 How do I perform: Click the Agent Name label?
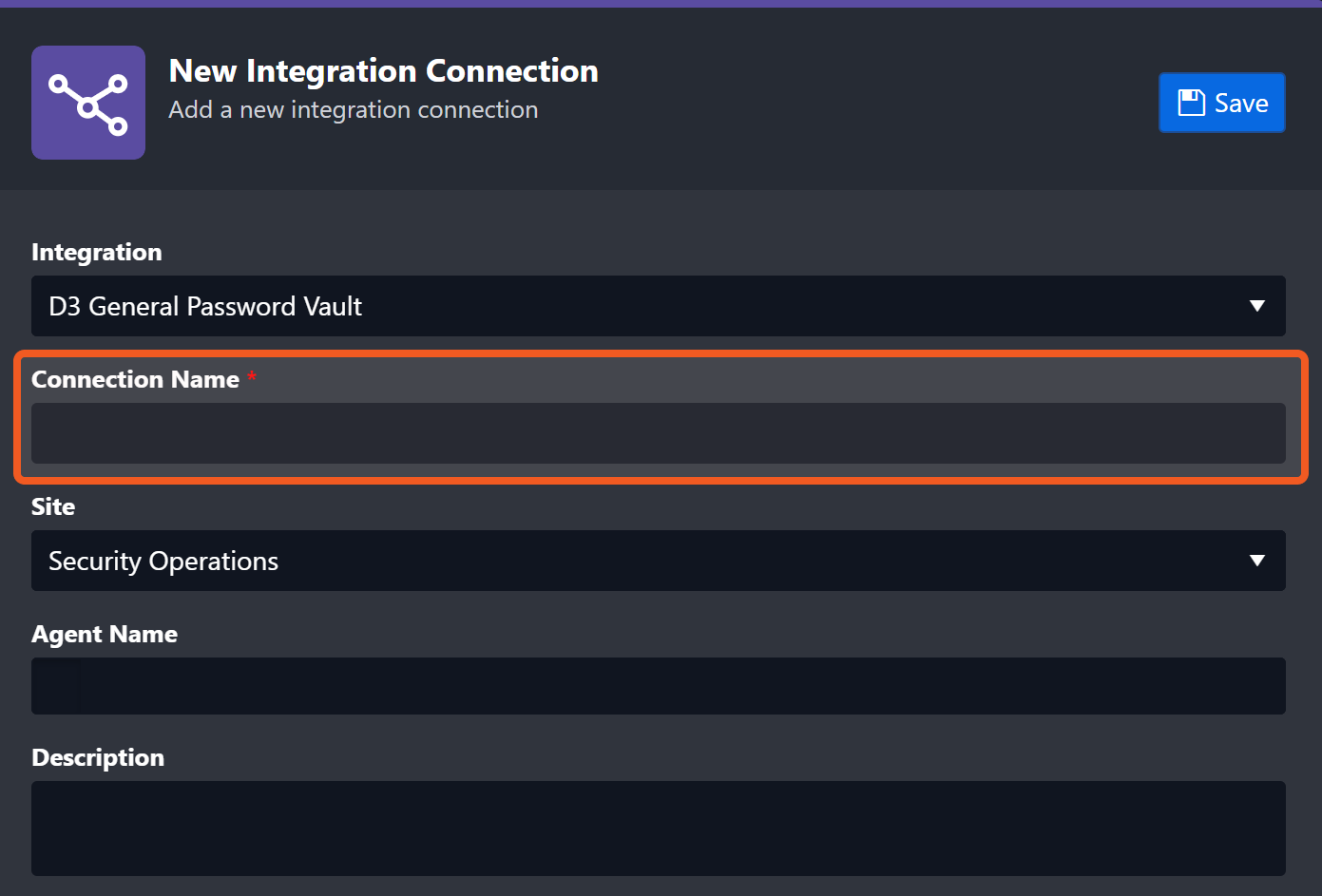click(x=105, y=634)
